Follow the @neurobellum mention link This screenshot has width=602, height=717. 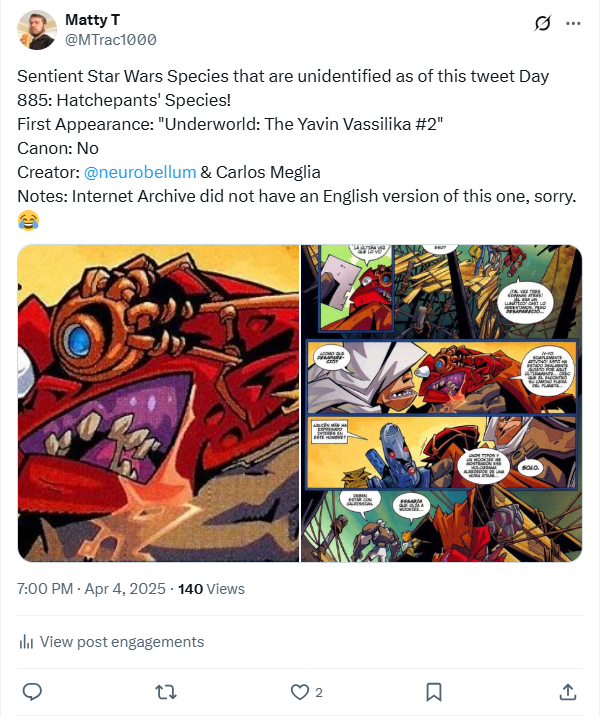pos(140,172)
